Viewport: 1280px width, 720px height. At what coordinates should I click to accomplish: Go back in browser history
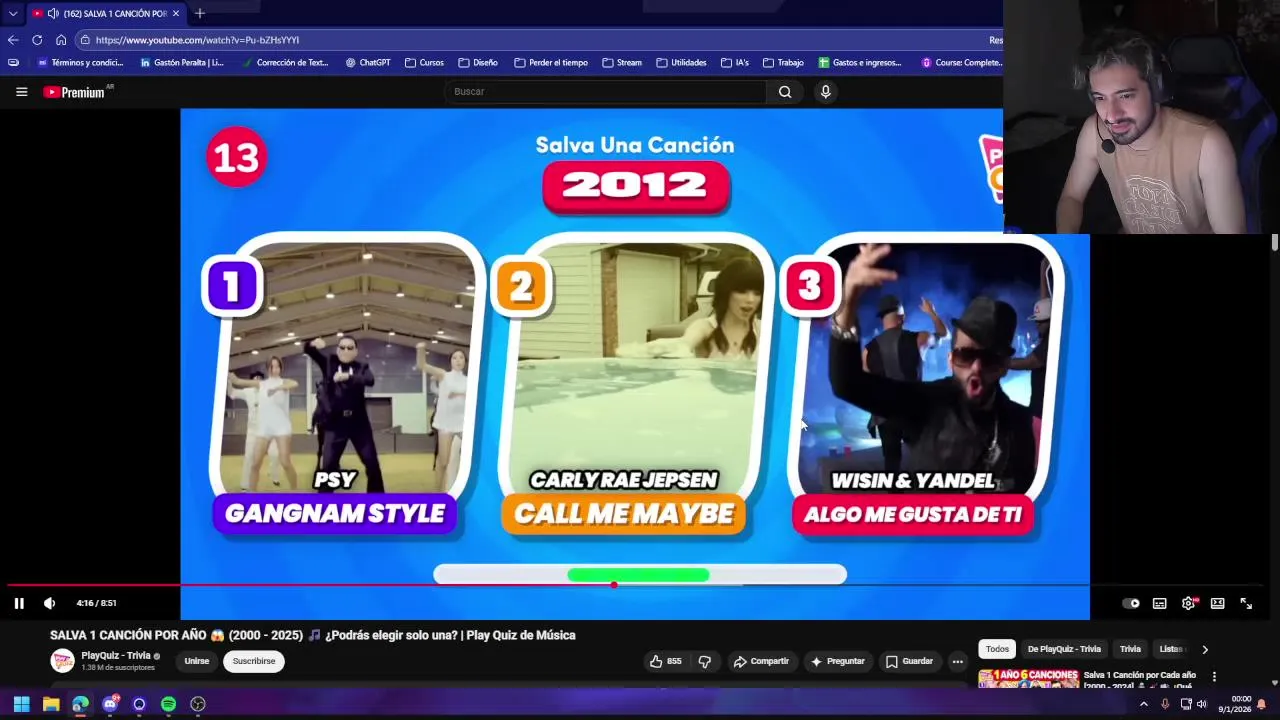tap(13, 40)
